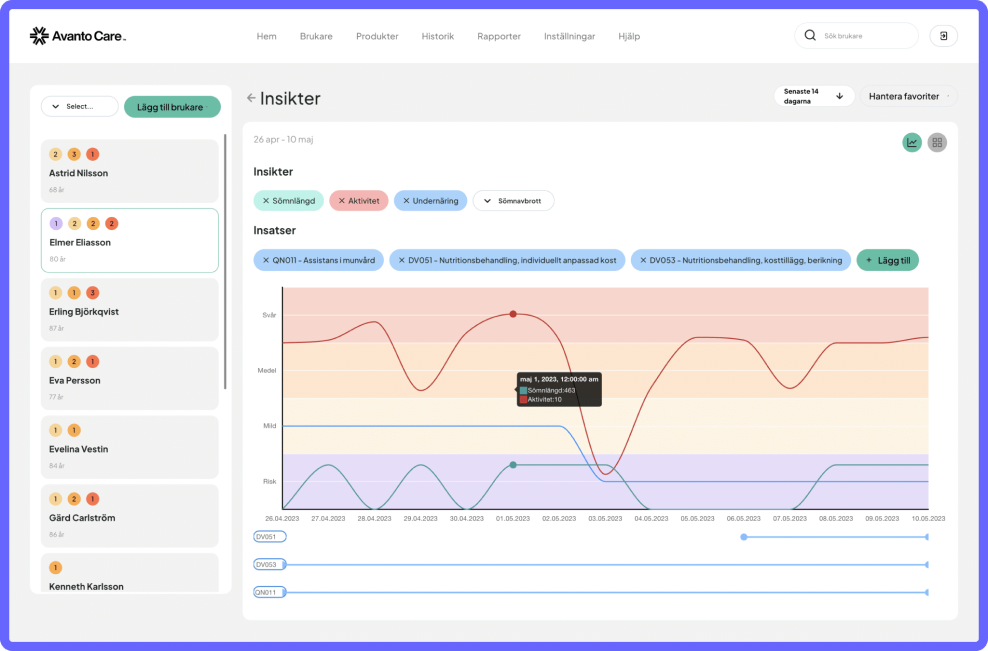Remove QN011 Assistans i munvård chip

tap(265, 260)
